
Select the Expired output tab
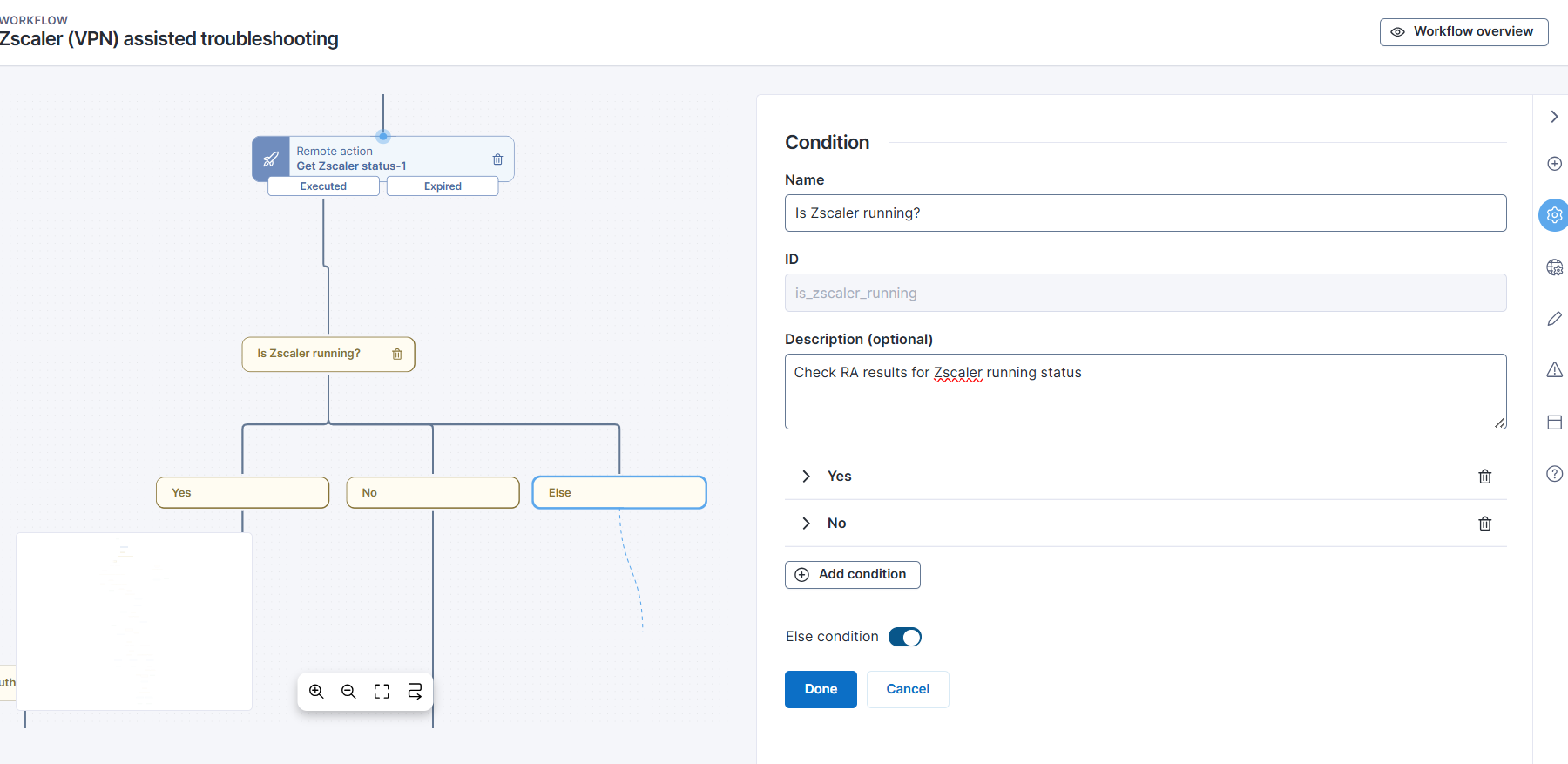pos(443,186)
